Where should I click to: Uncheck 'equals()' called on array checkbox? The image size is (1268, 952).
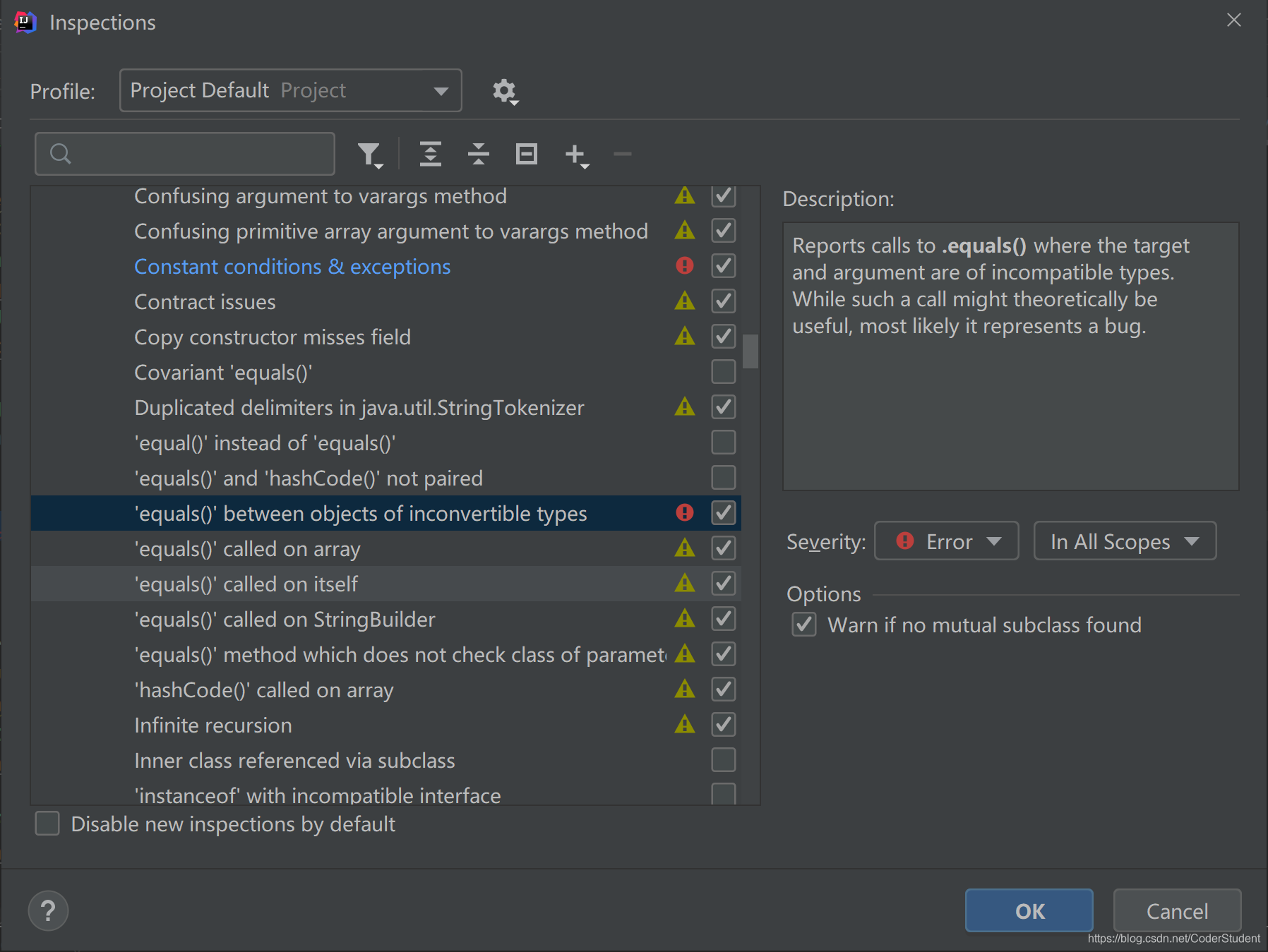click(724, 548)
